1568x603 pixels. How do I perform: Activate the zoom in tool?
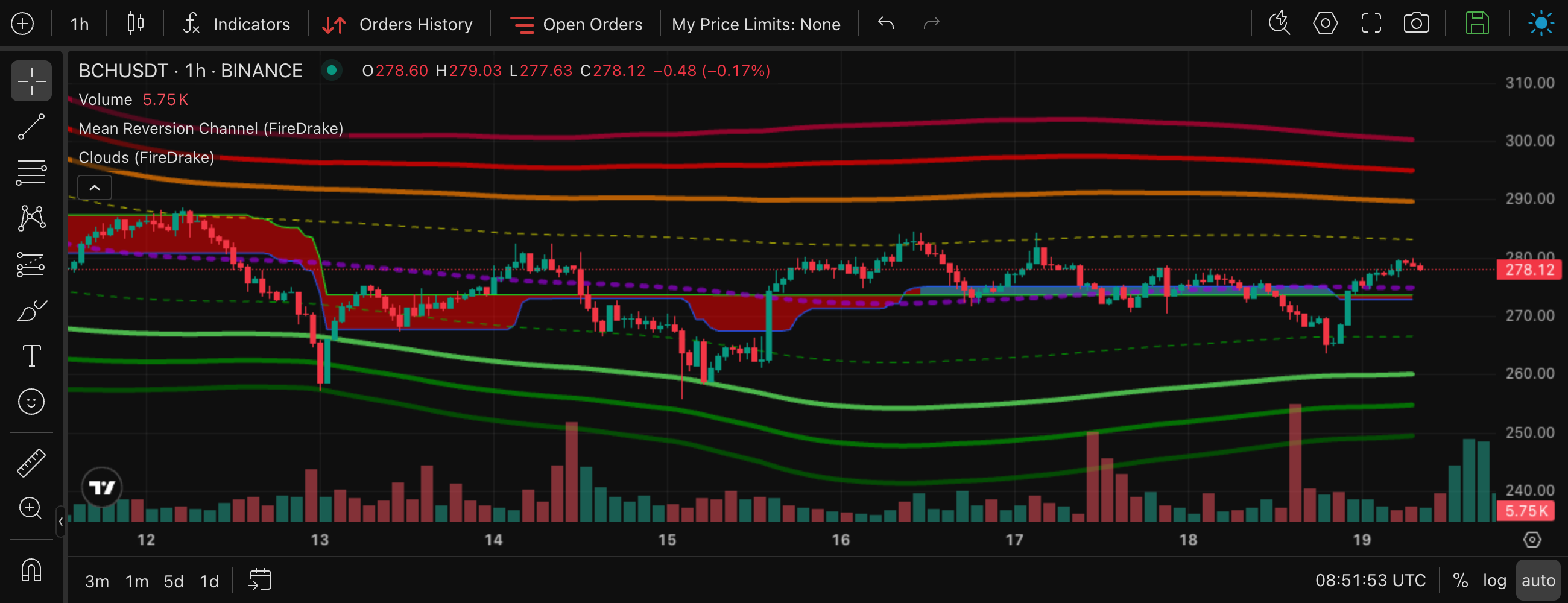pos(31,508)
